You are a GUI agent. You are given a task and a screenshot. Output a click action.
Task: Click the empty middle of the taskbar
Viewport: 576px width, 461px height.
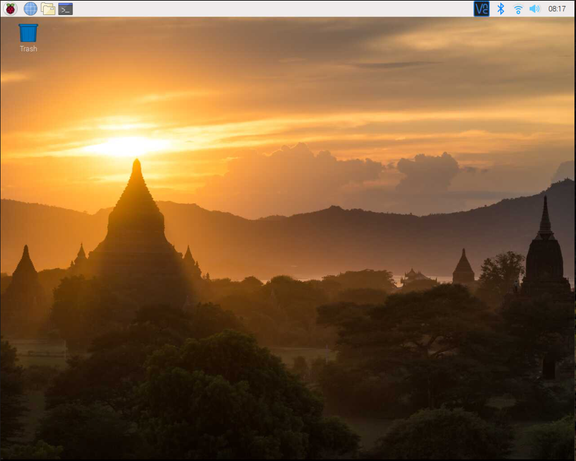[272, 8]
